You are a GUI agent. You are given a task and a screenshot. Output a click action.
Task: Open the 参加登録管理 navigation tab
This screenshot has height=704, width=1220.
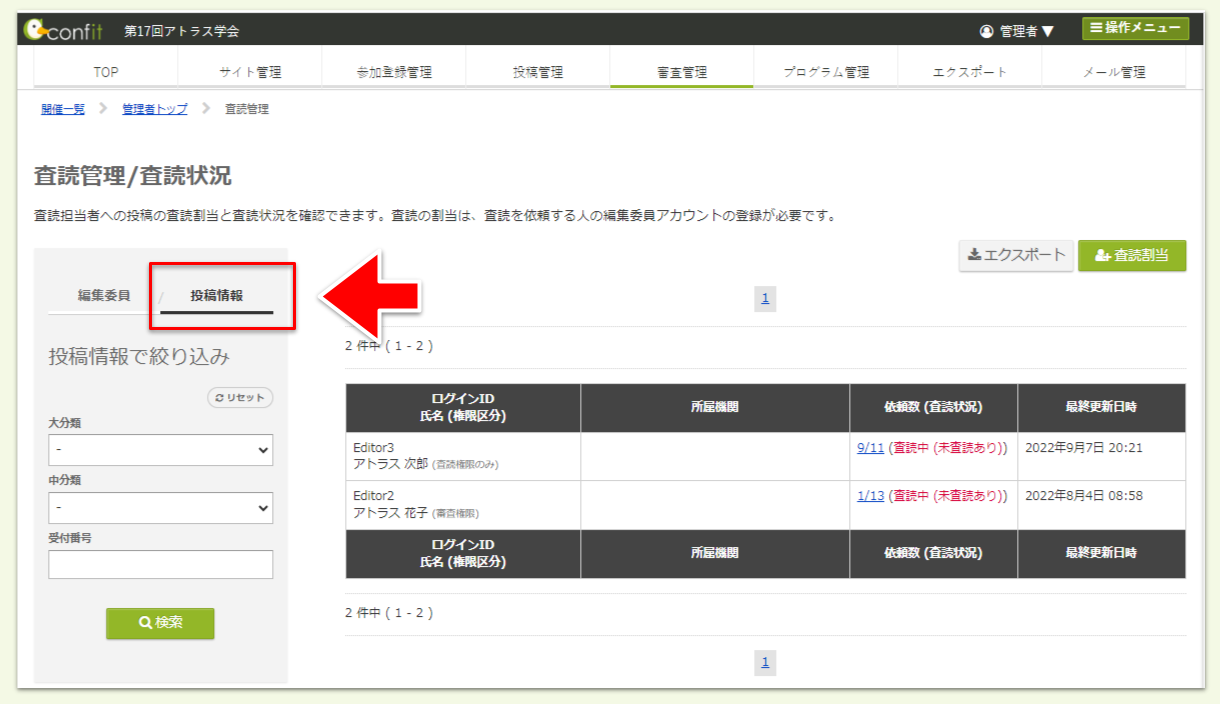pos(394,72)
